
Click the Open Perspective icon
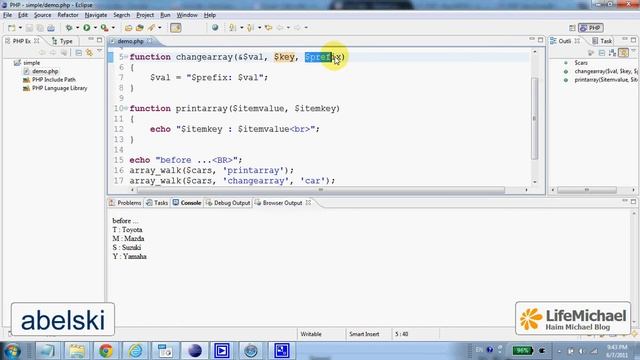pyautogui.click(x=572, y=28)
